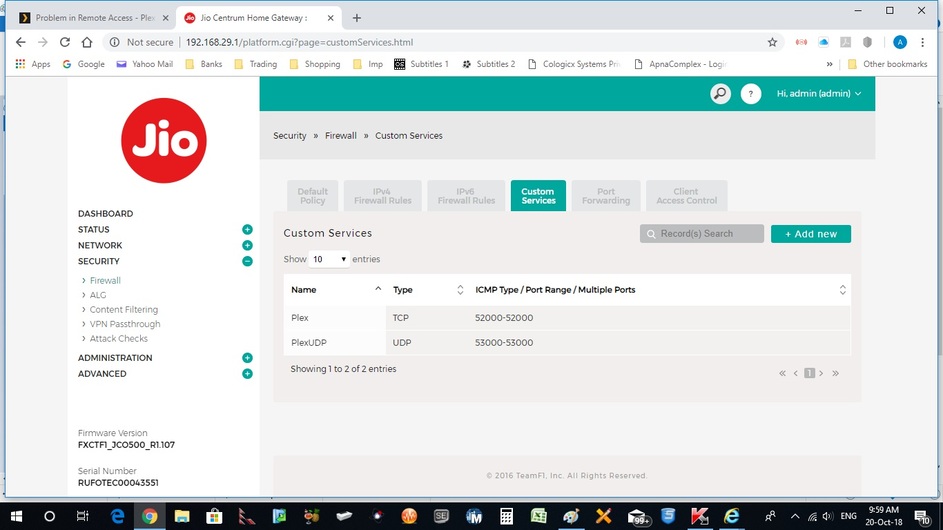Open the Hi, admin user dropdown
943x530 pixels.
click(819, 94)
